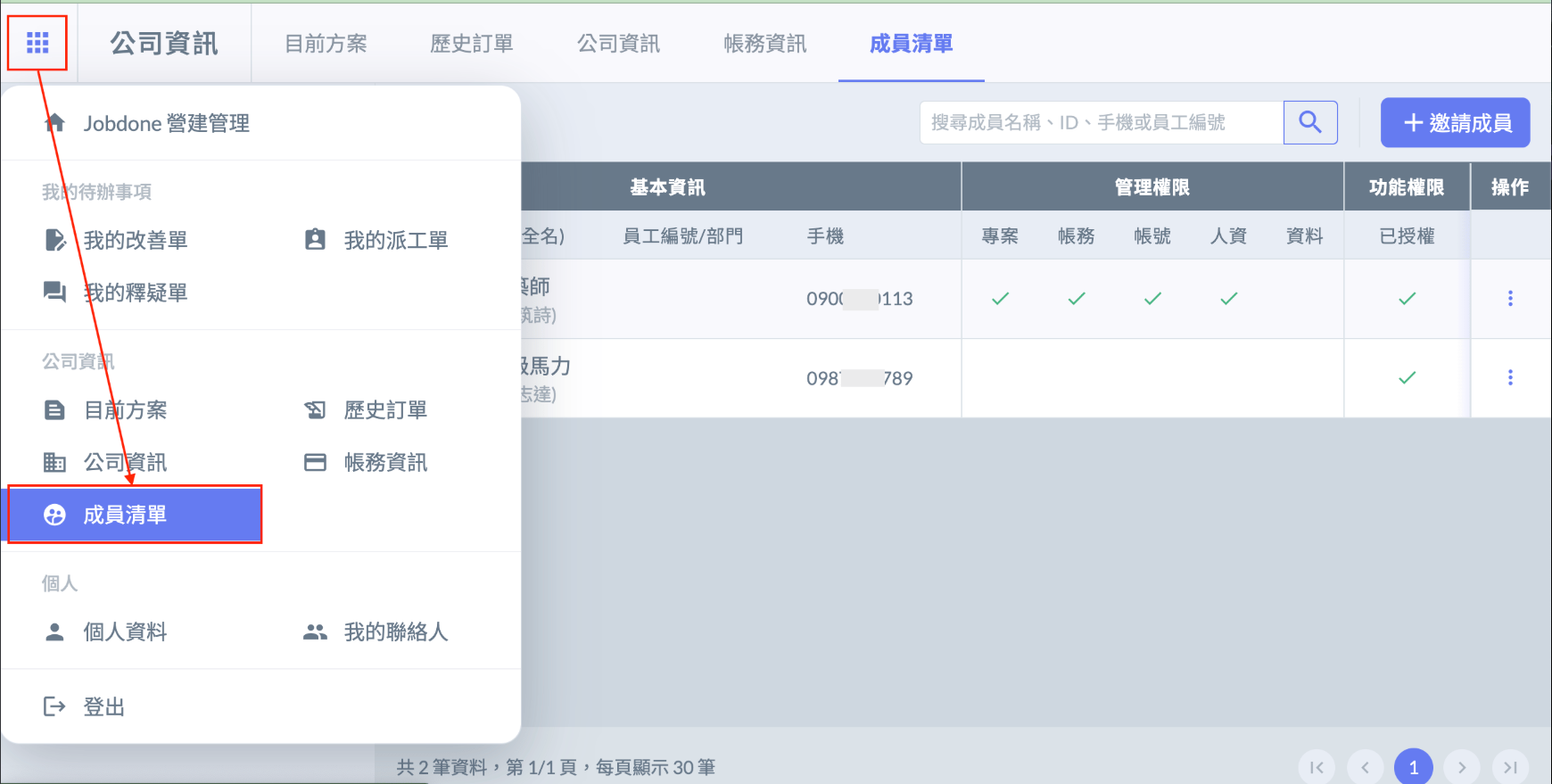
Task: Toggle 人資 permission for member ending 113
Action: (1229, 299)
